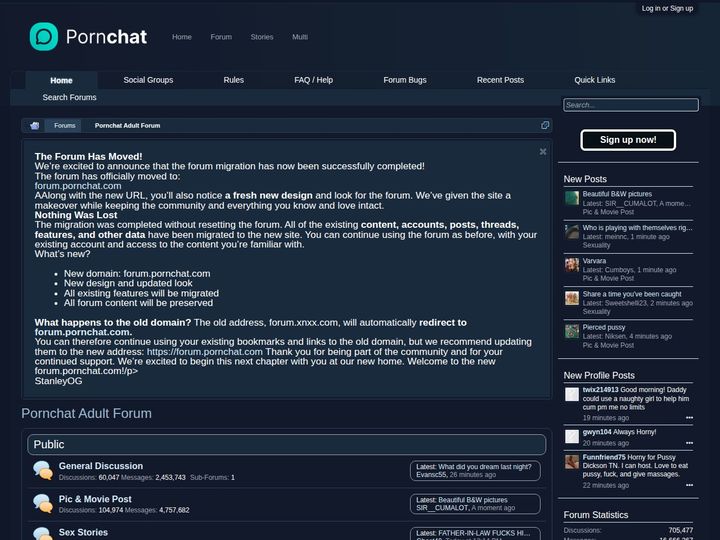The image size is (720, 540).
Task: Open Evansc55 user link
Action: coord(431,475)
